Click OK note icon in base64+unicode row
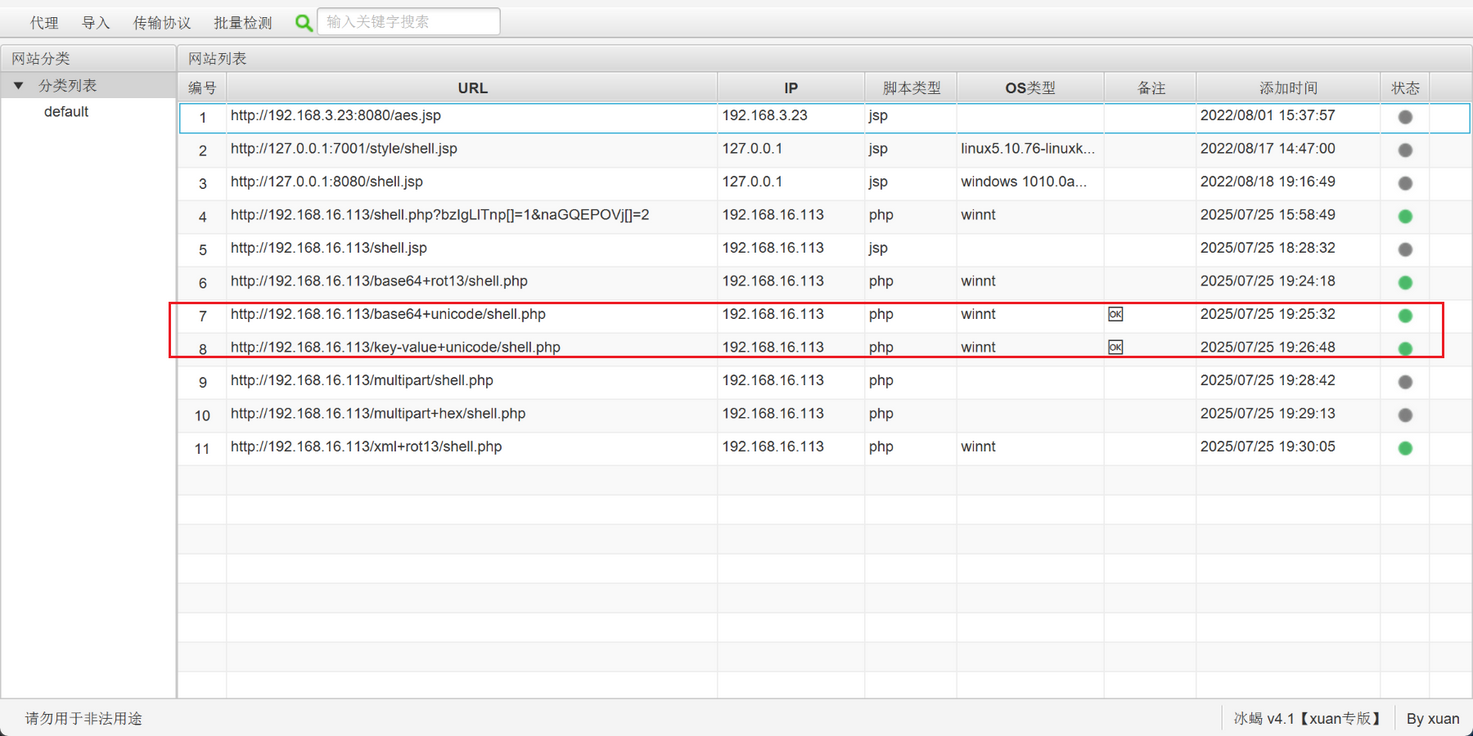The height and width of the screenshot is (736, 1473). click(x=1115, y=314)
